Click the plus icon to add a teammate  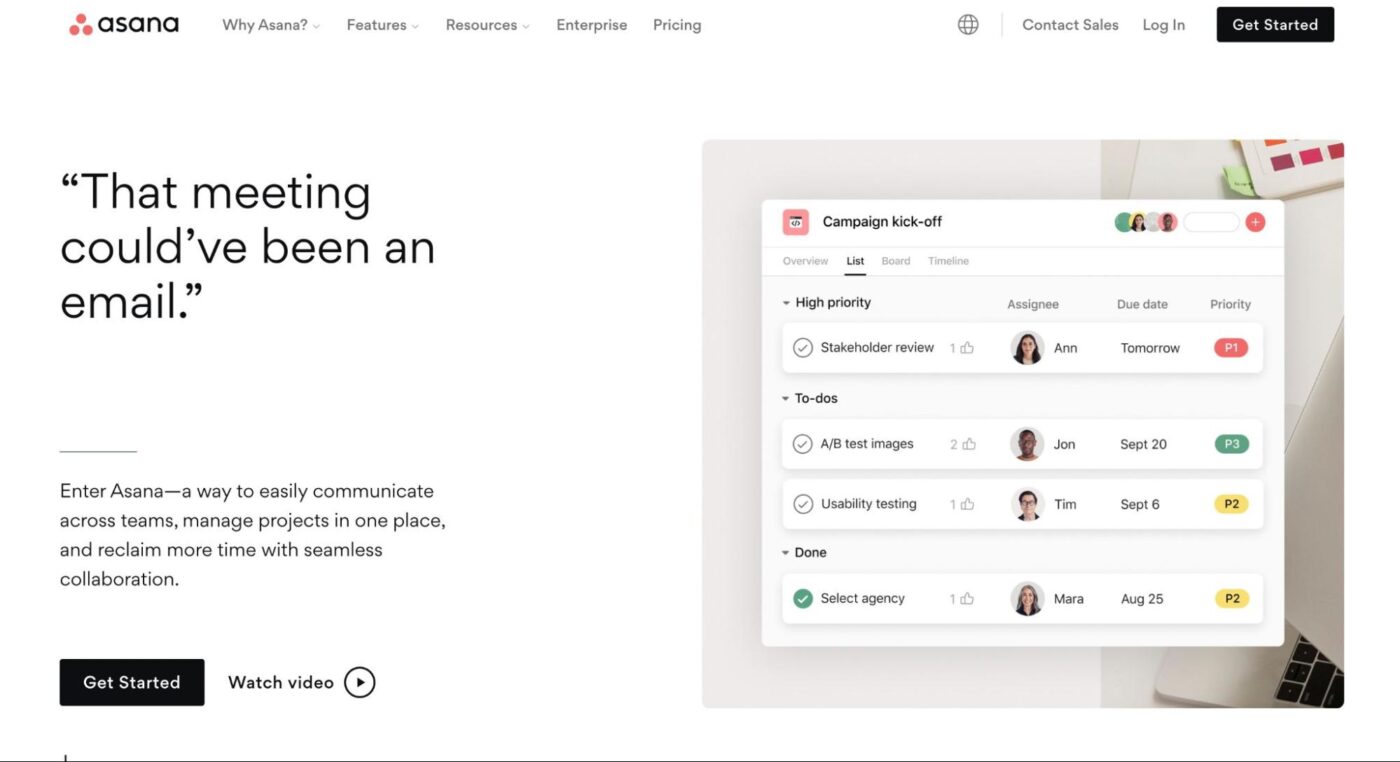(1255, 221)
